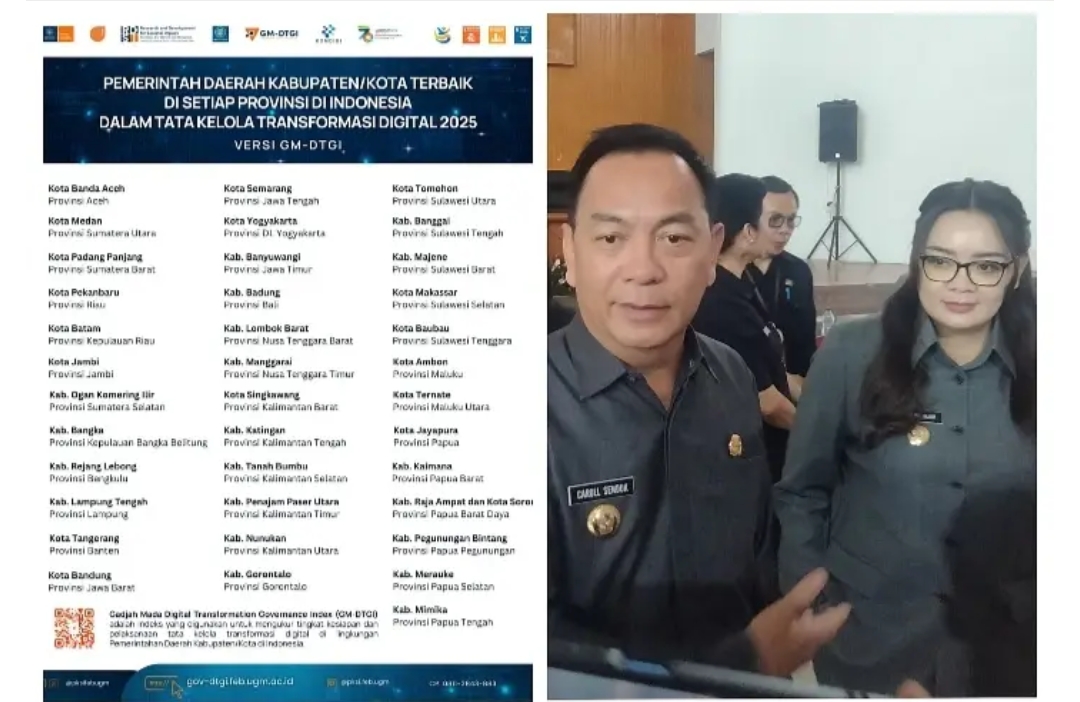Click the Research and Development logo
This screenshot has height=702, width=1080.
(x=157, y=34)
